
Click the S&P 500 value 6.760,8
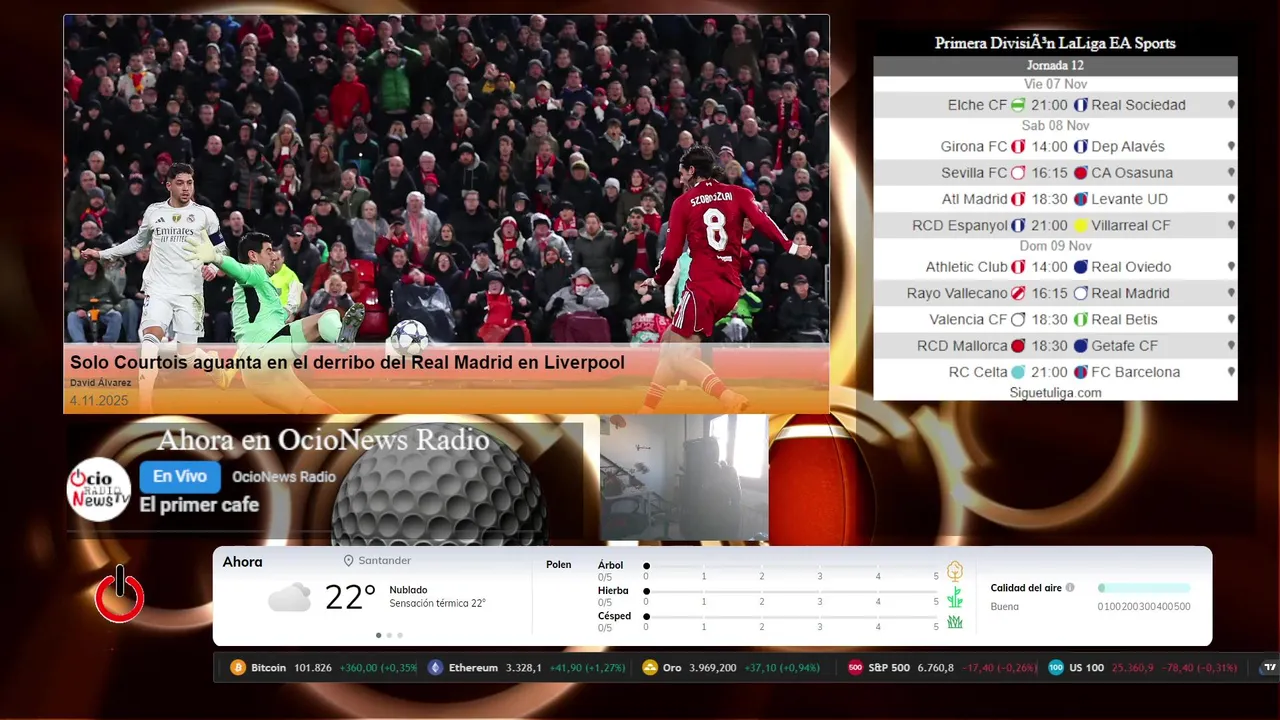pos(935,668)
